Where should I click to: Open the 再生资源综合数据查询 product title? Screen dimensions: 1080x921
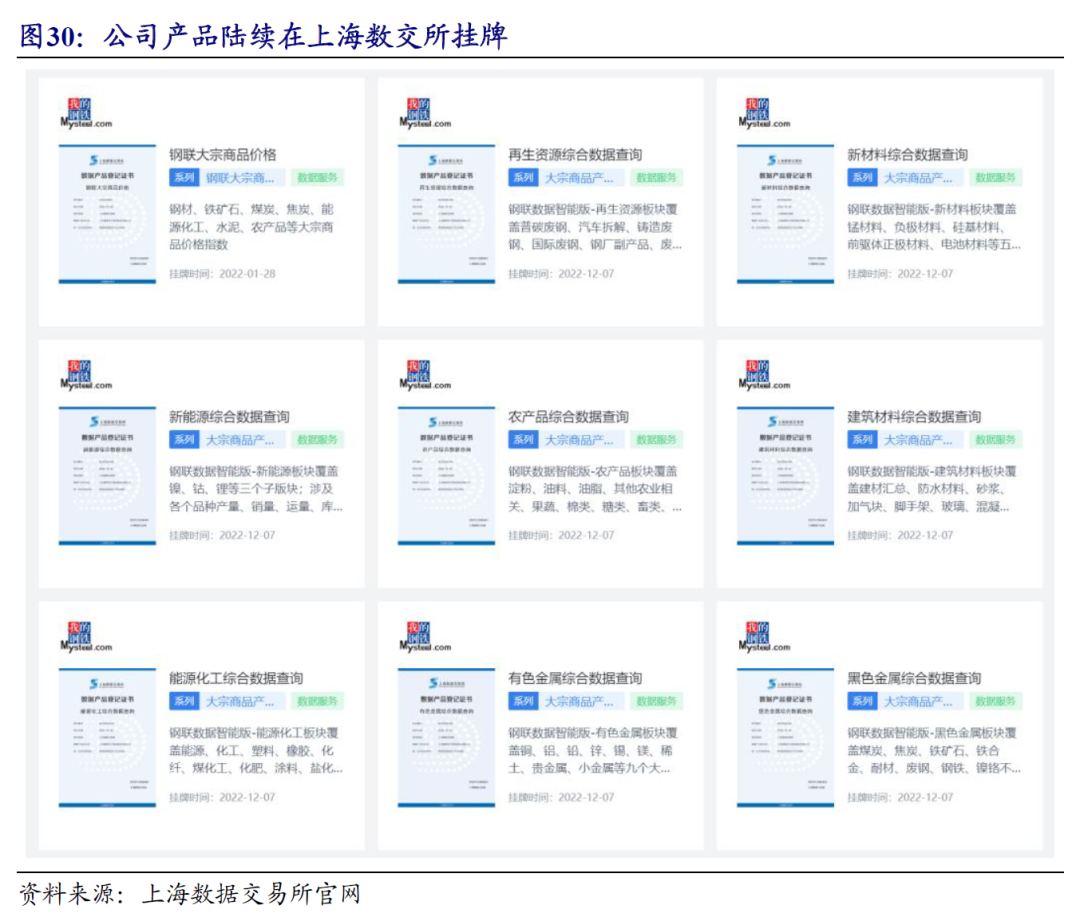coord(575,154)
